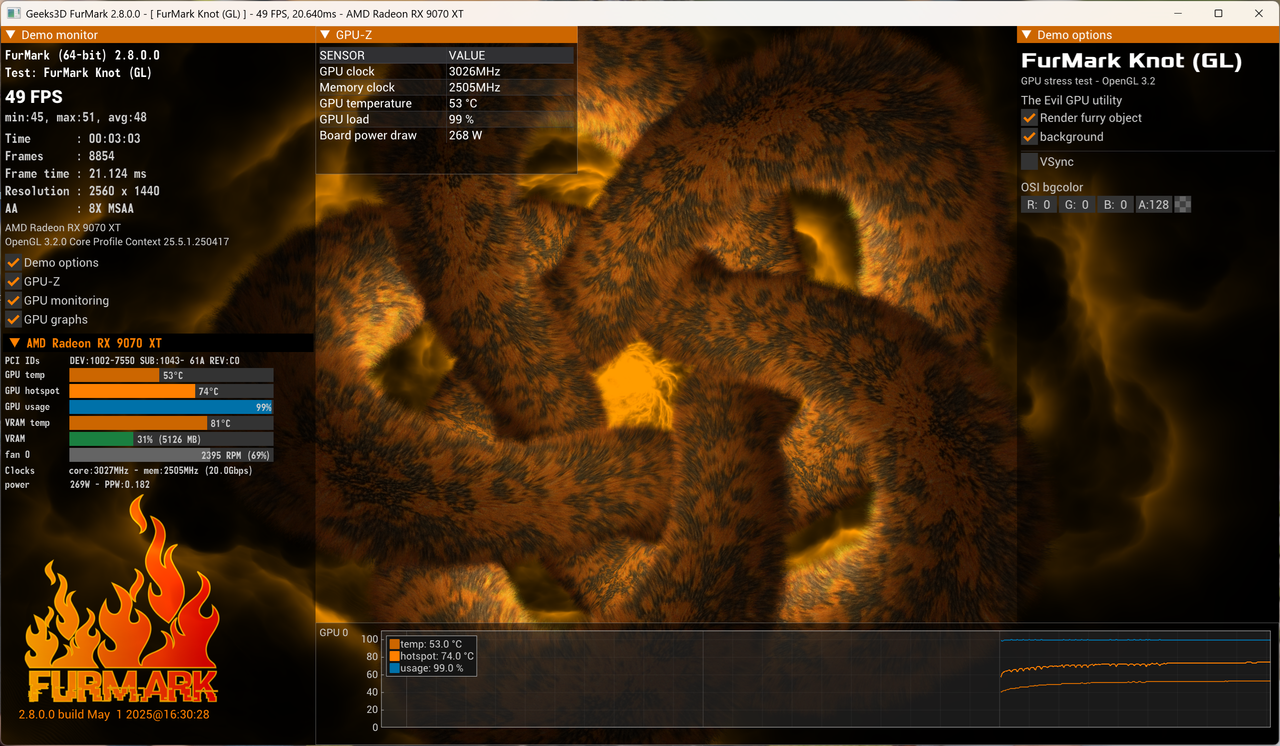Viewport: 1280px width, 746px height.
Task: Maximize the FurMark window
Action: [1218, 13]
